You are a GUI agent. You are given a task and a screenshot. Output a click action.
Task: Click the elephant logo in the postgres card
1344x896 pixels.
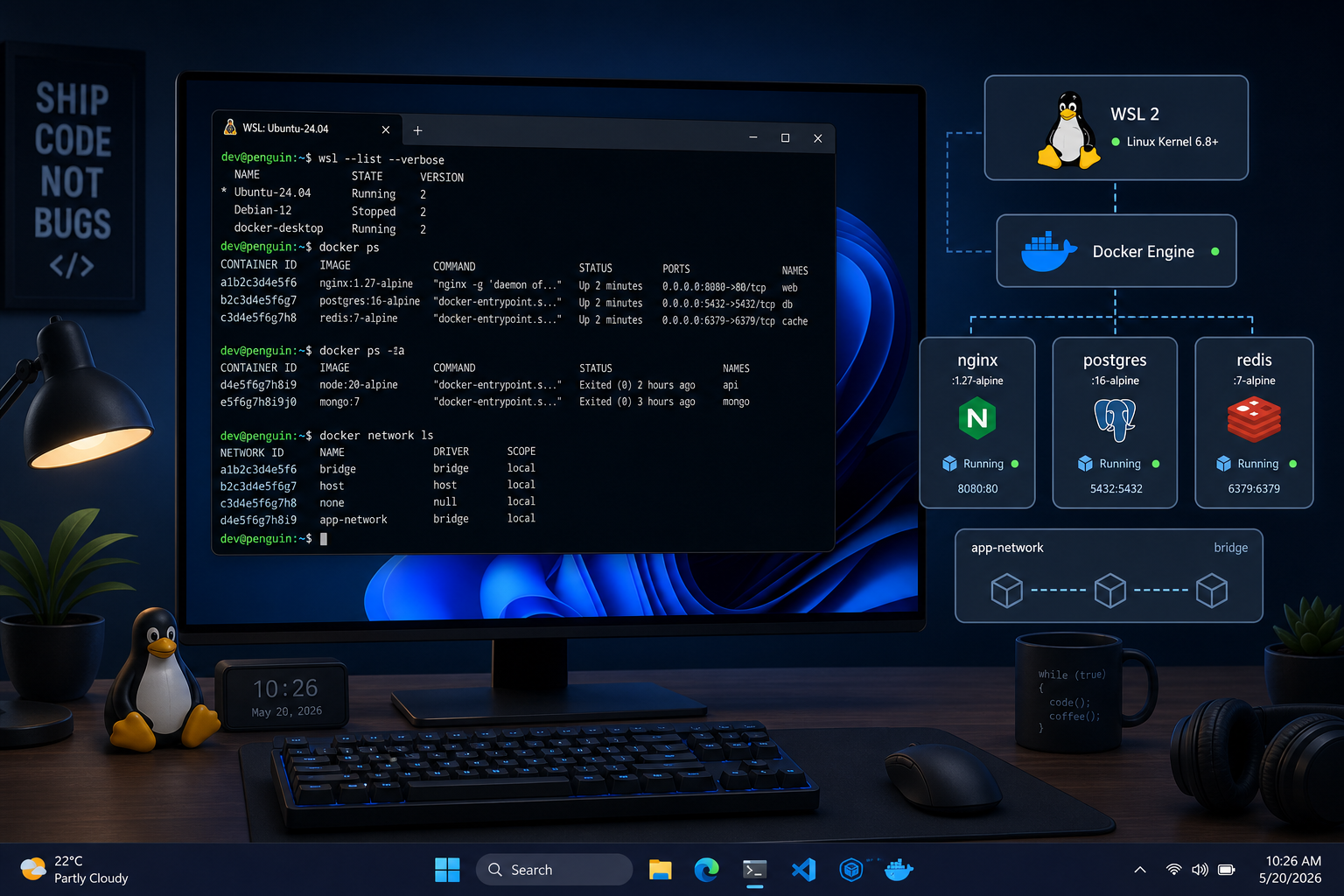(x=1115, y=419)
